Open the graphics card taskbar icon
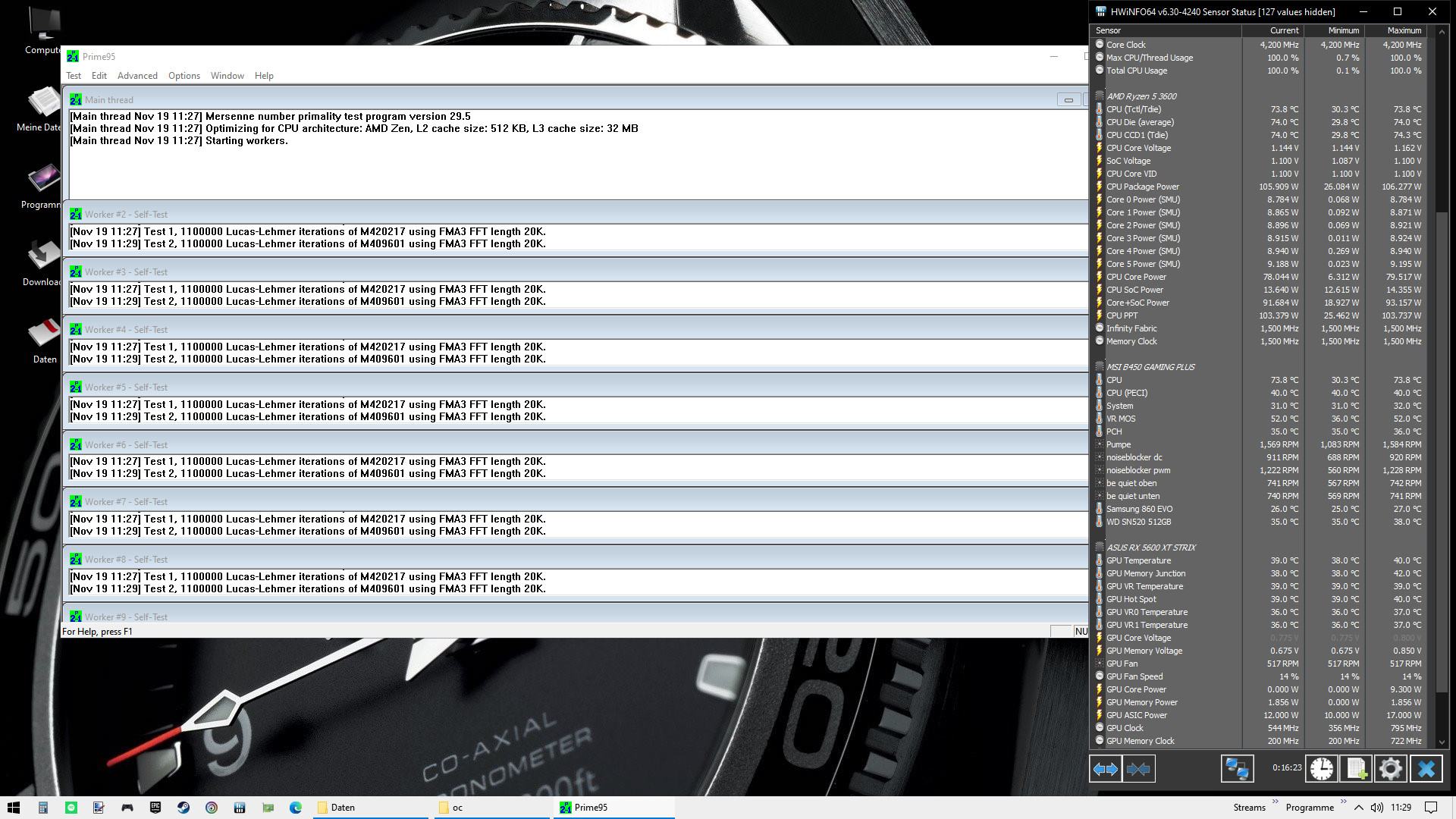This screenshot has width=1456, height=819. click(267, 808)
